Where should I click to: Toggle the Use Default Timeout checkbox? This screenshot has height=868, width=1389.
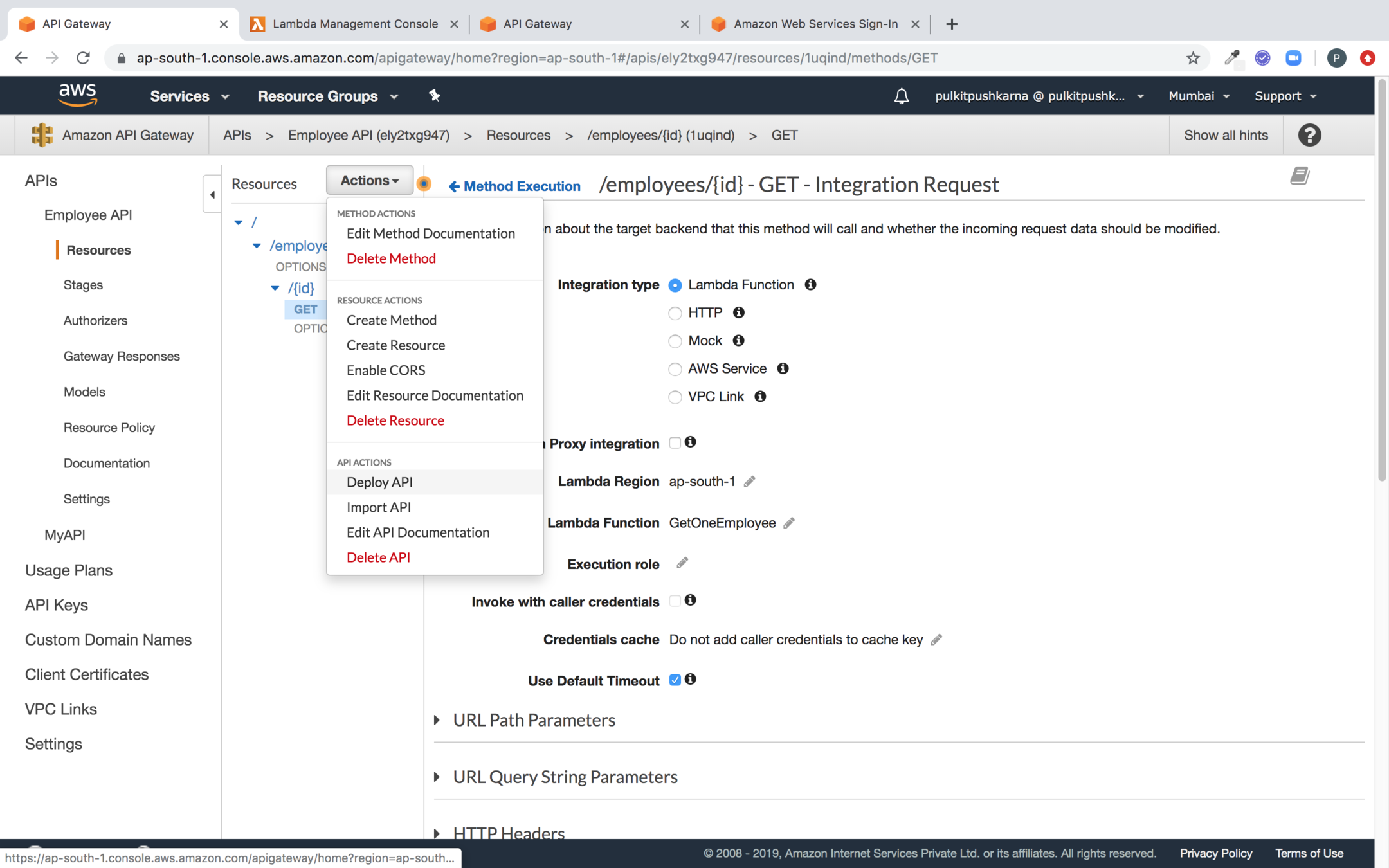(675, 680)
